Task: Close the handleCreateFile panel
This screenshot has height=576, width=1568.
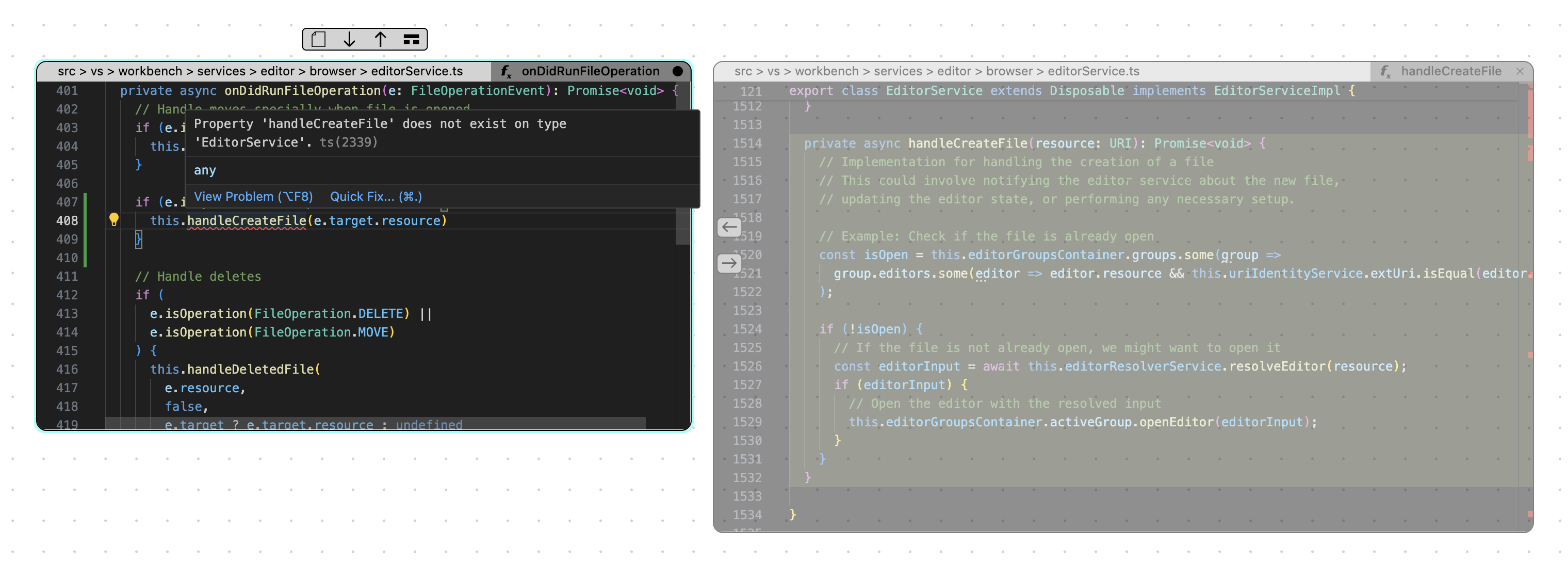Action: point(1520,71)
